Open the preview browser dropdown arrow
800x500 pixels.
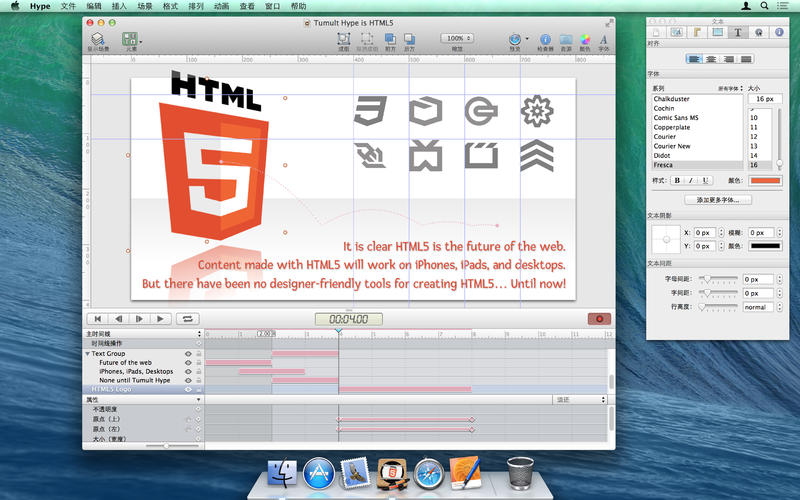[527, 39]
